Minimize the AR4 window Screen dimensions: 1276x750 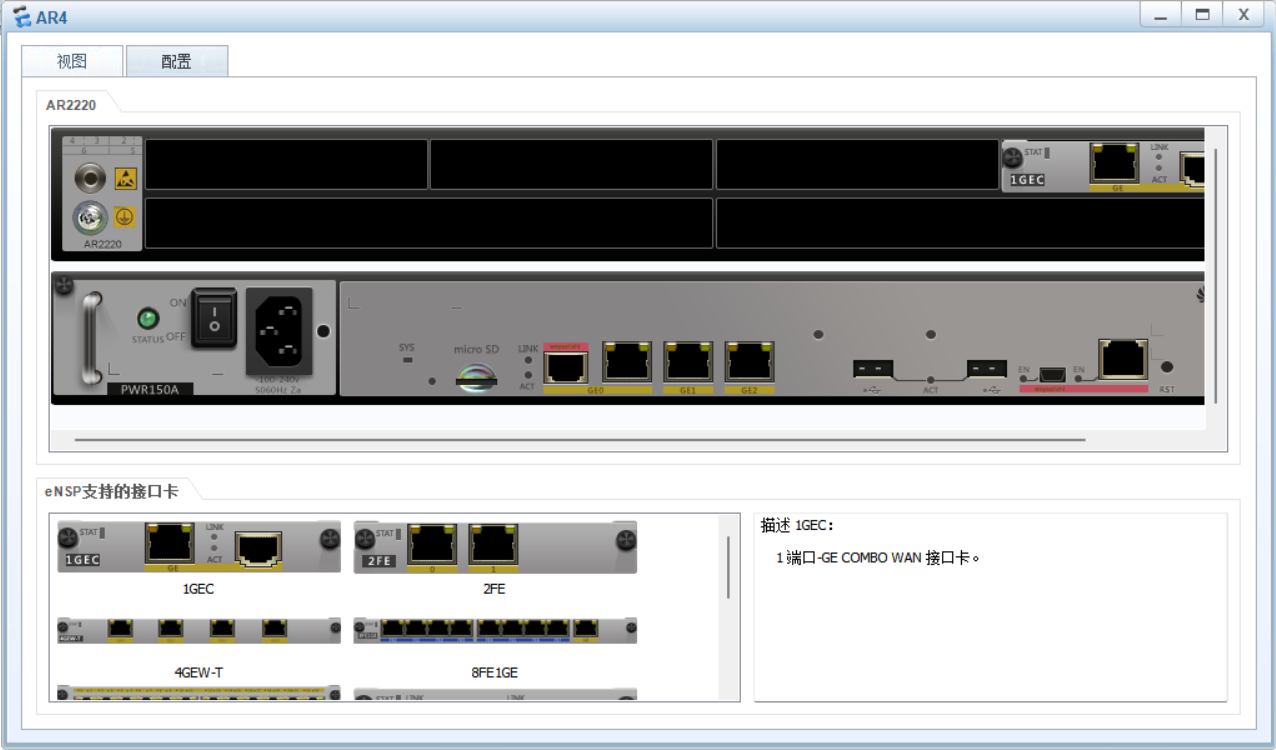point(1160,14)
